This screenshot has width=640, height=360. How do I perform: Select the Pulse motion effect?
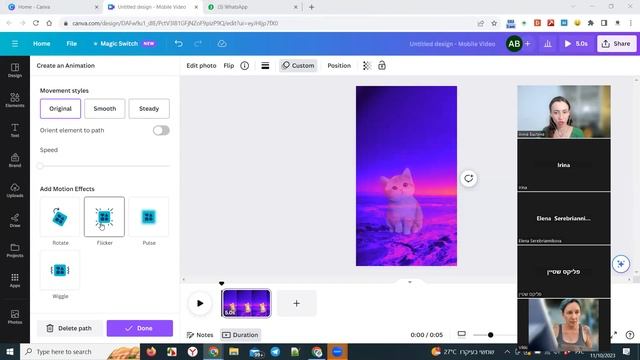[149, 217]
